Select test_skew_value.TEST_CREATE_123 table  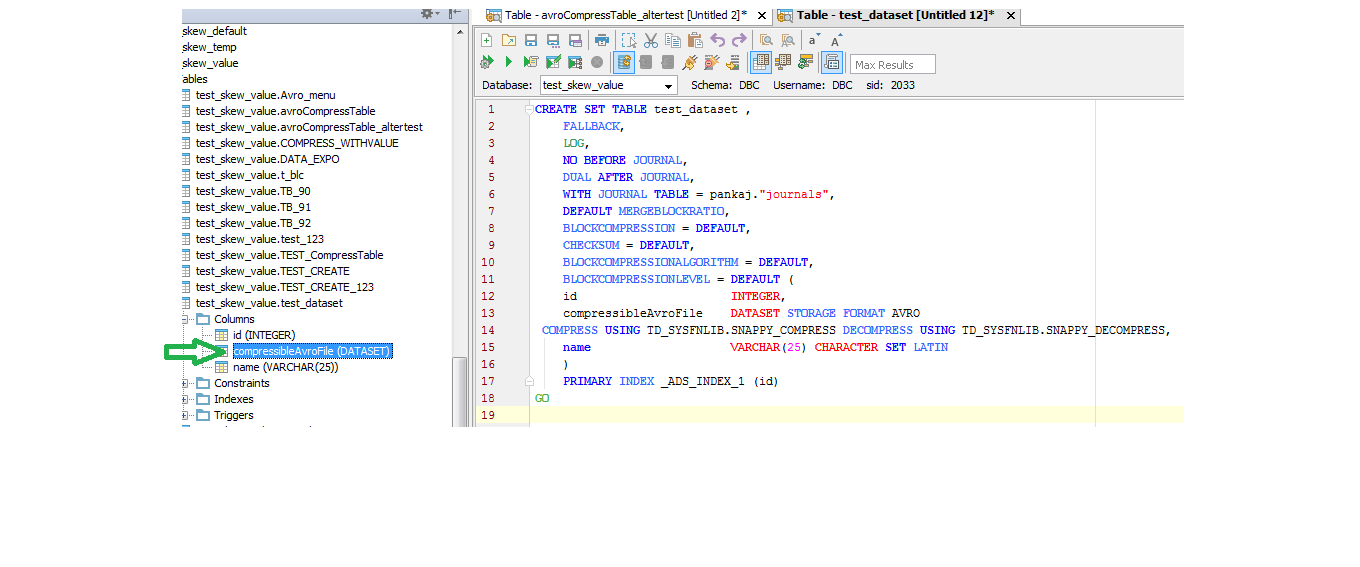point(284,287)
